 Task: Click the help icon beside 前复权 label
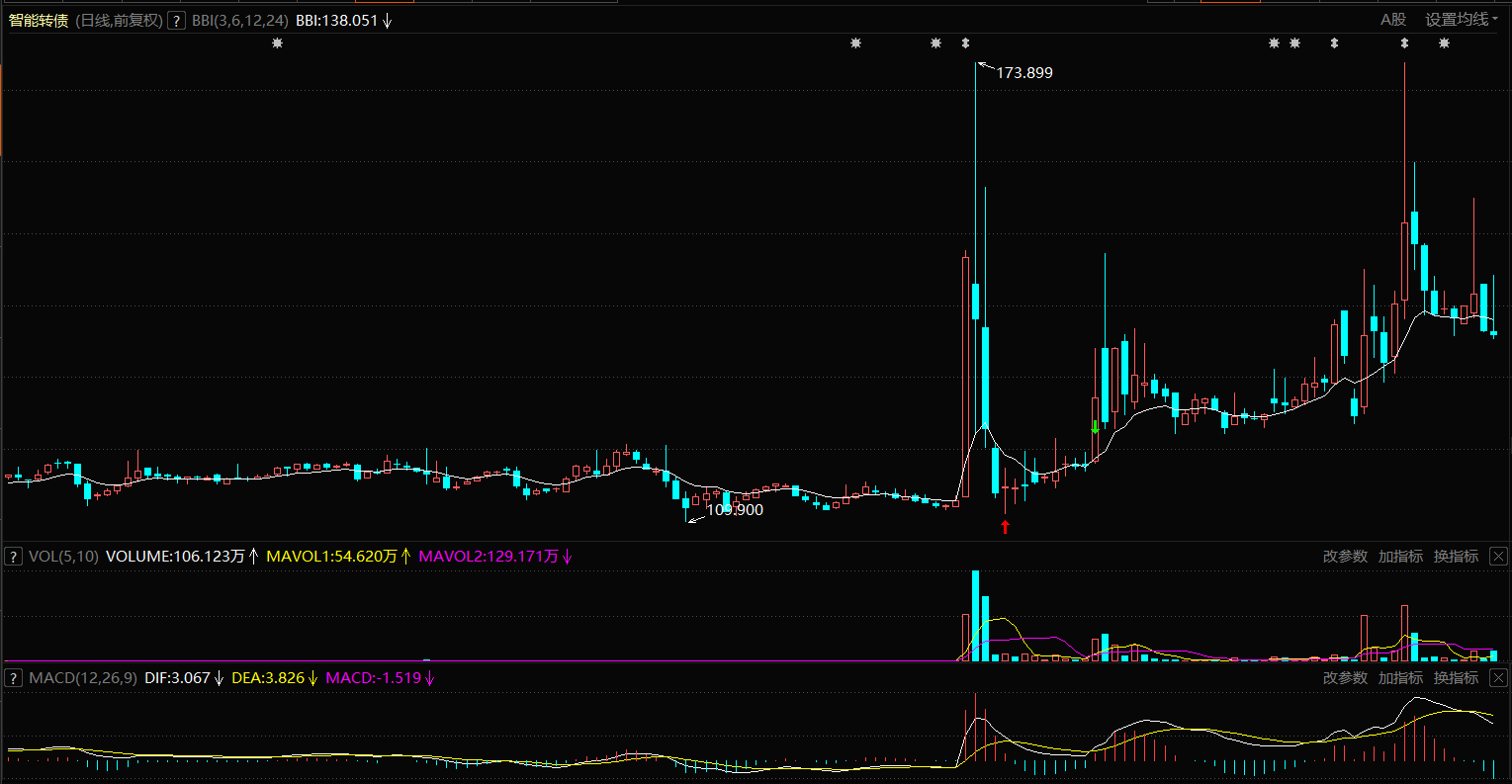click(176, 20)
